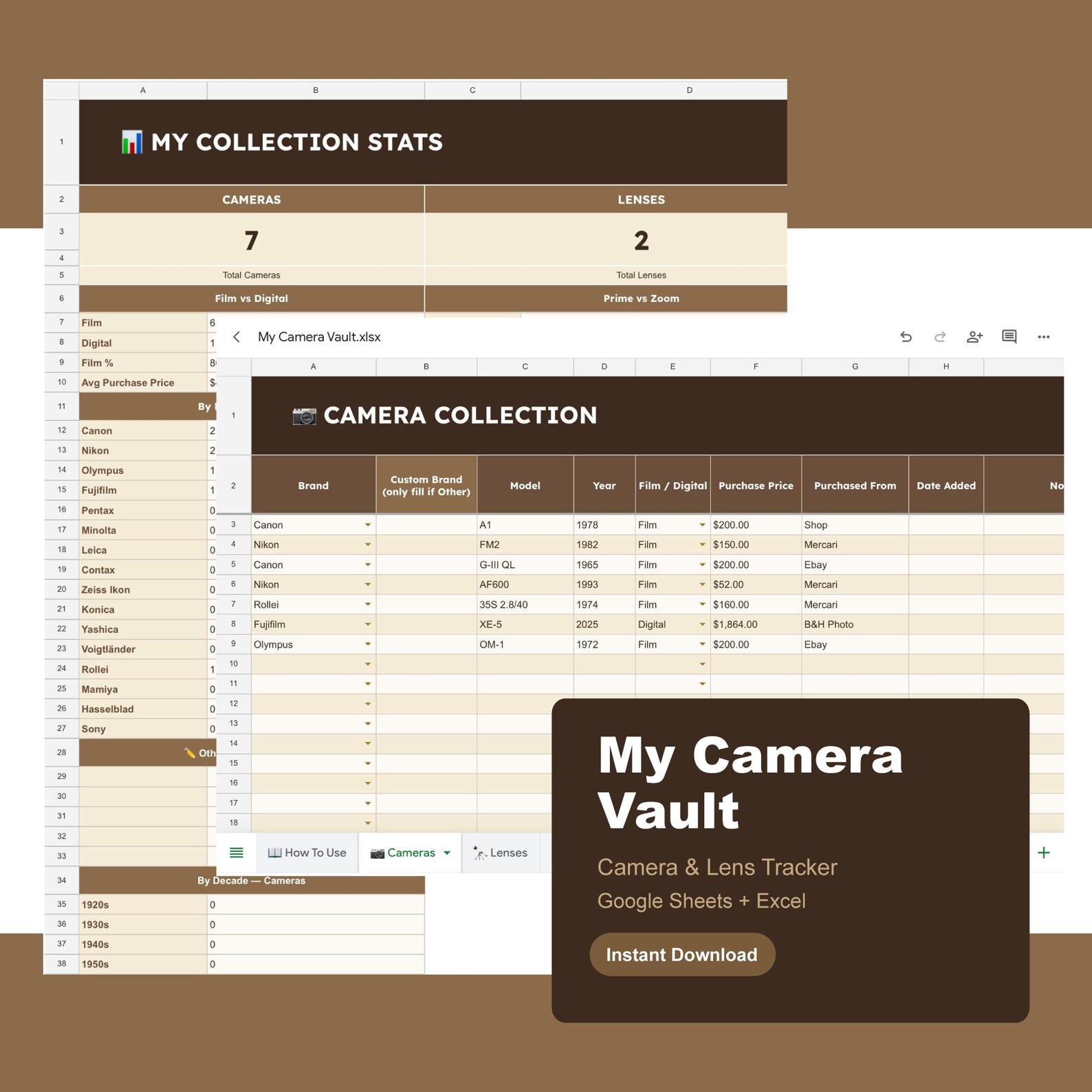This screenshot has width=1092, height=1092.
Task: Open Brand dropdown in the Rollei row
Action: coord(368,604)
